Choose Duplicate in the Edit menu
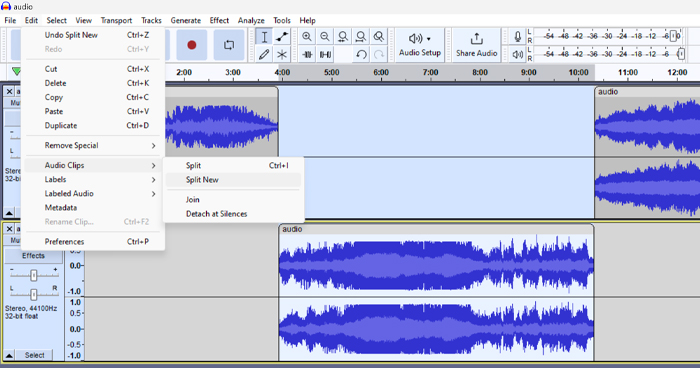The height and width of the screenshot is (368, 700). 92,125
